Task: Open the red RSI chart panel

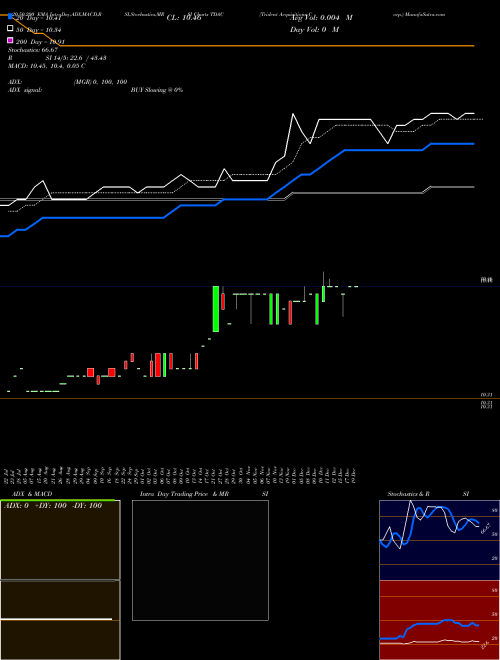Action: pyautogui.click(x=439, y=620)
